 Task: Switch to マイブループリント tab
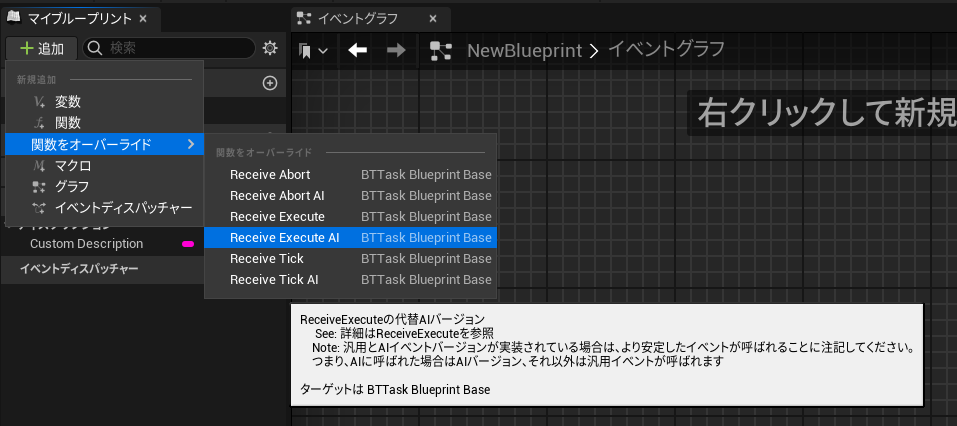[80, 19]
